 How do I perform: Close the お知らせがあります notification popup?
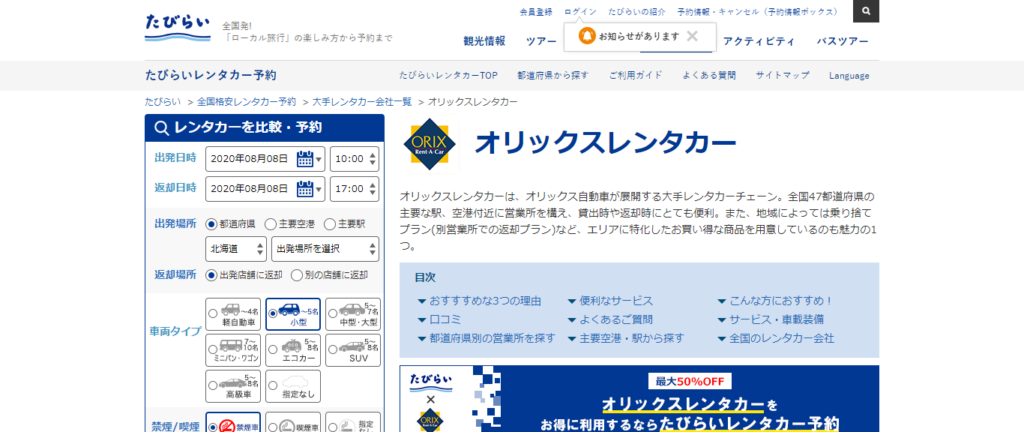[x=691, y=36]
